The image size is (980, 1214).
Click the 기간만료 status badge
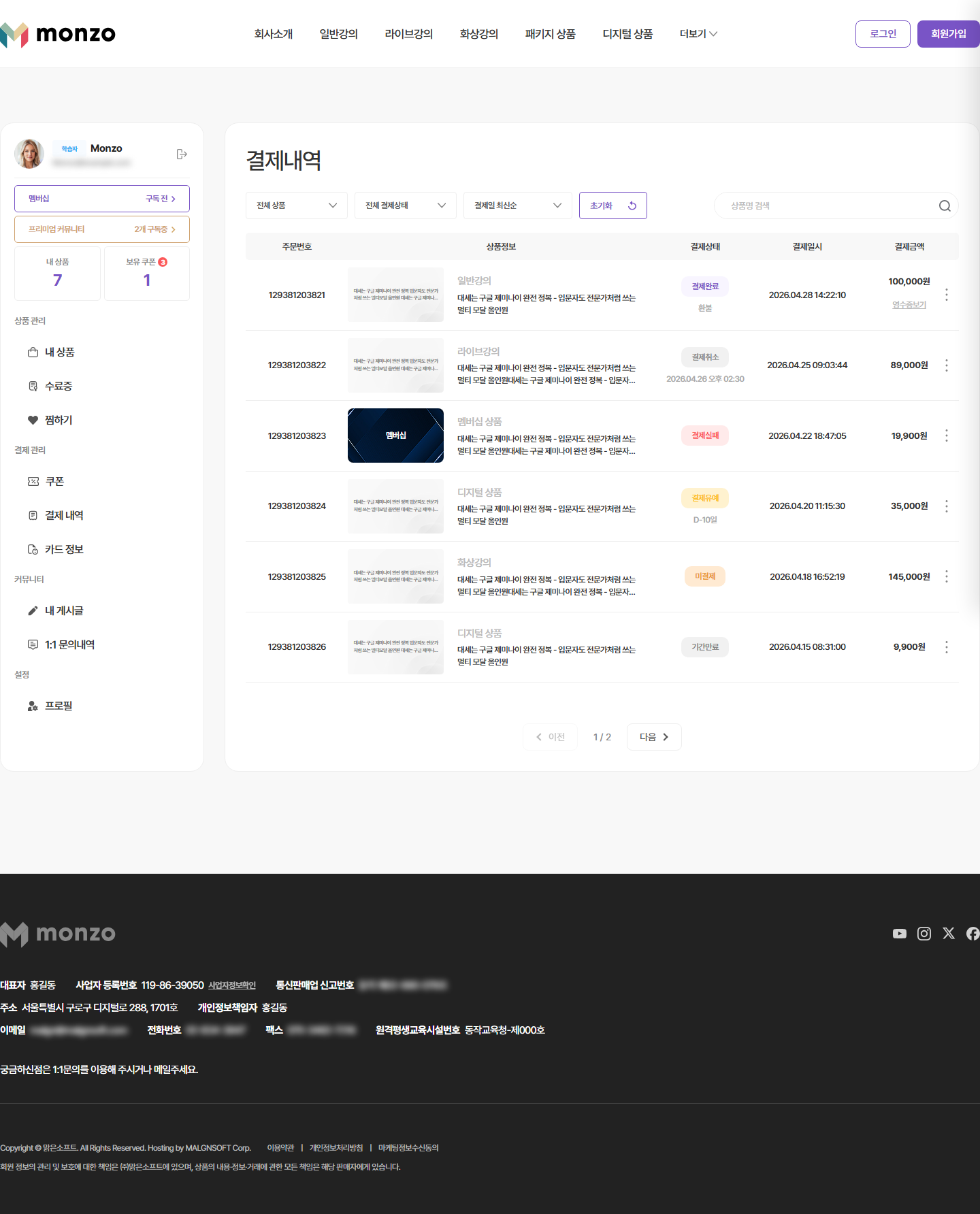click(705, 647)
